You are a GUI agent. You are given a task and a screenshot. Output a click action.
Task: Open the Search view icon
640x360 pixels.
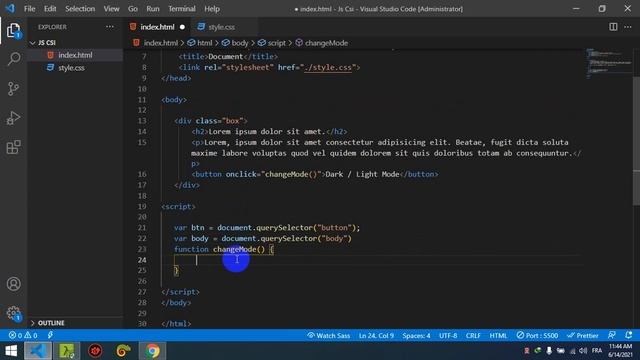click(13, 59)
